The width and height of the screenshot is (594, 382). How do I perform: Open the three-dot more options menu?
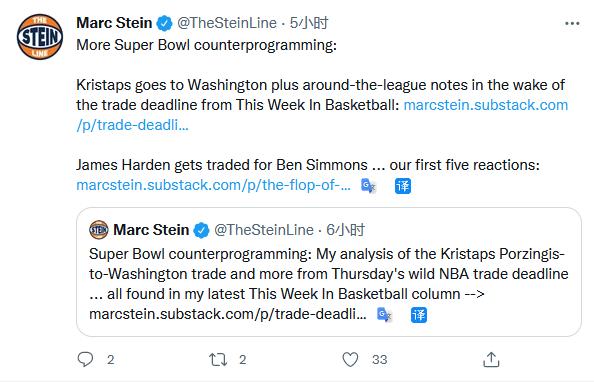[x=572, y=23]
